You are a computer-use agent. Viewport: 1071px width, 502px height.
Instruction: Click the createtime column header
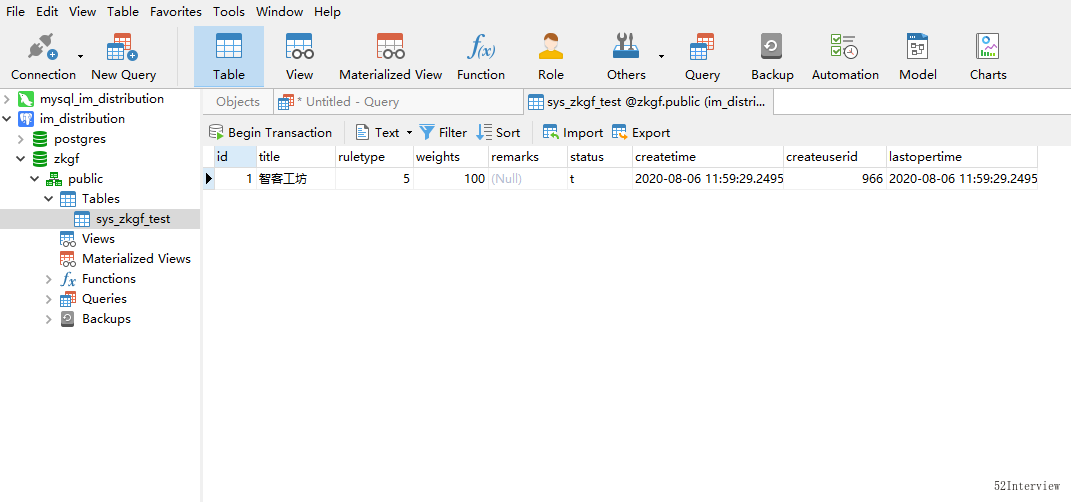click(x=708, y=157)
